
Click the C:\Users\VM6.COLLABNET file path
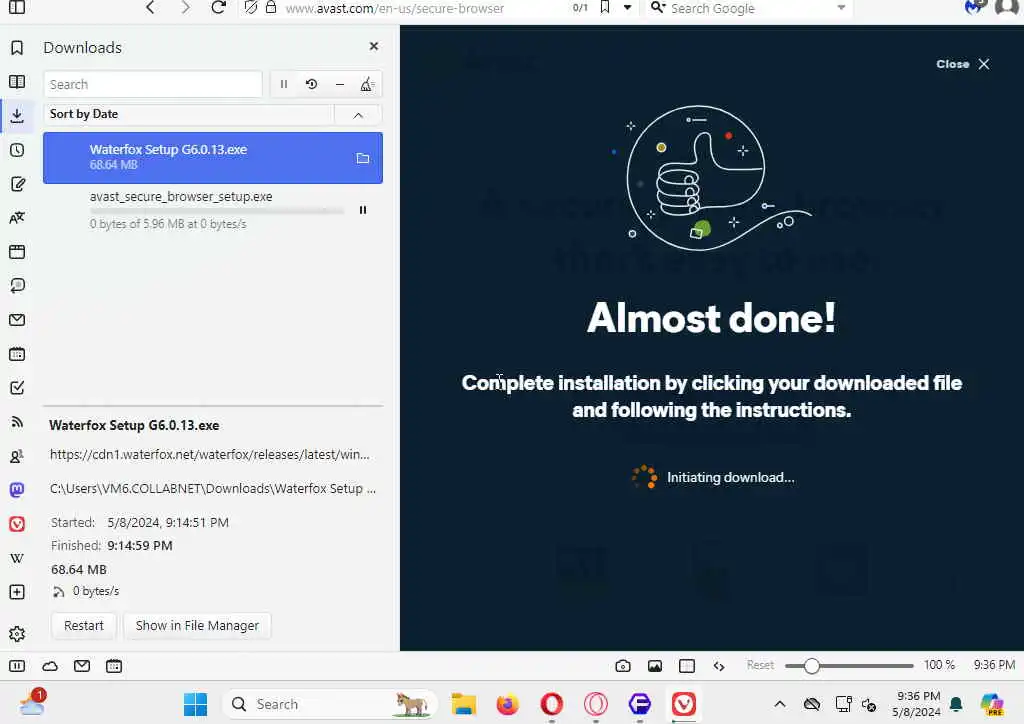[213, 488]
